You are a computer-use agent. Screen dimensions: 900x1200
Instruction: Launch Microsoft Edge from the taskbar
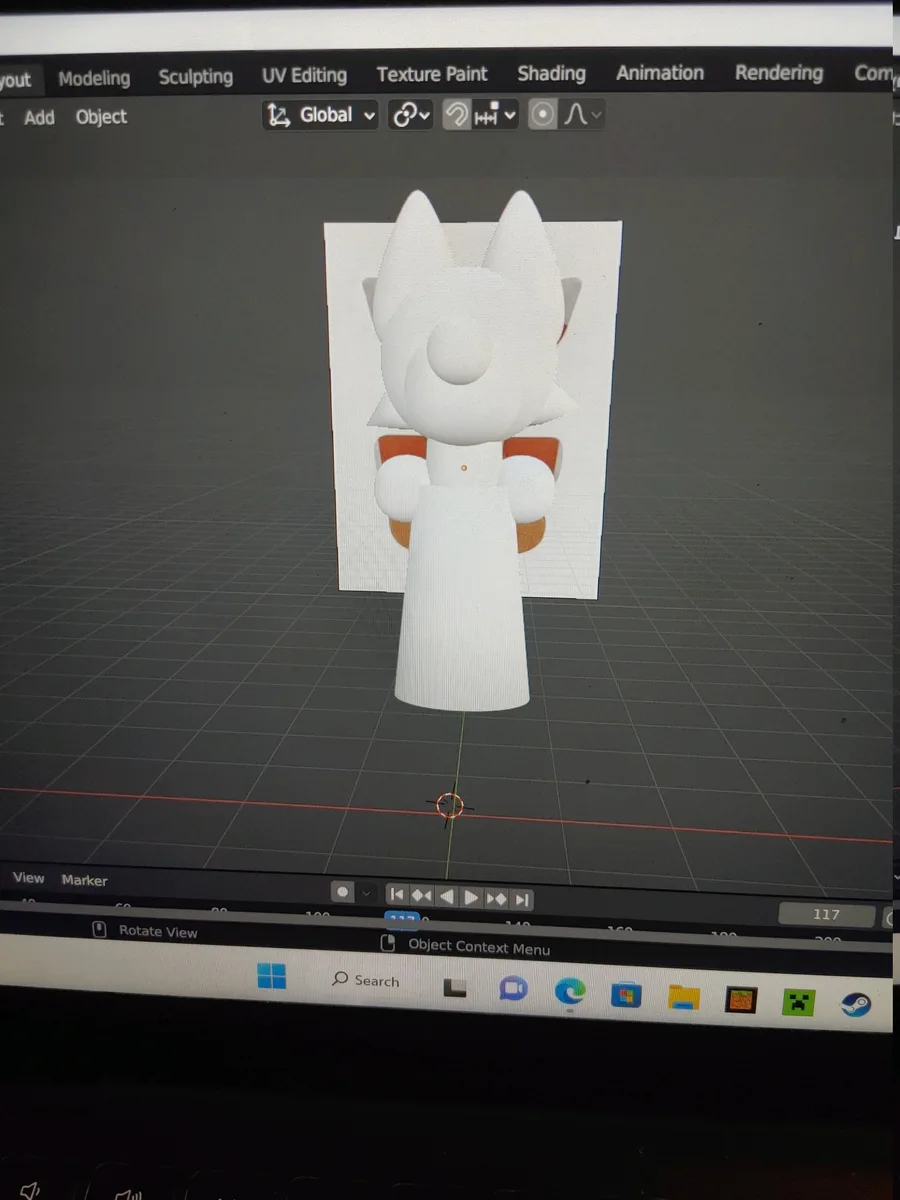(570, 992)
